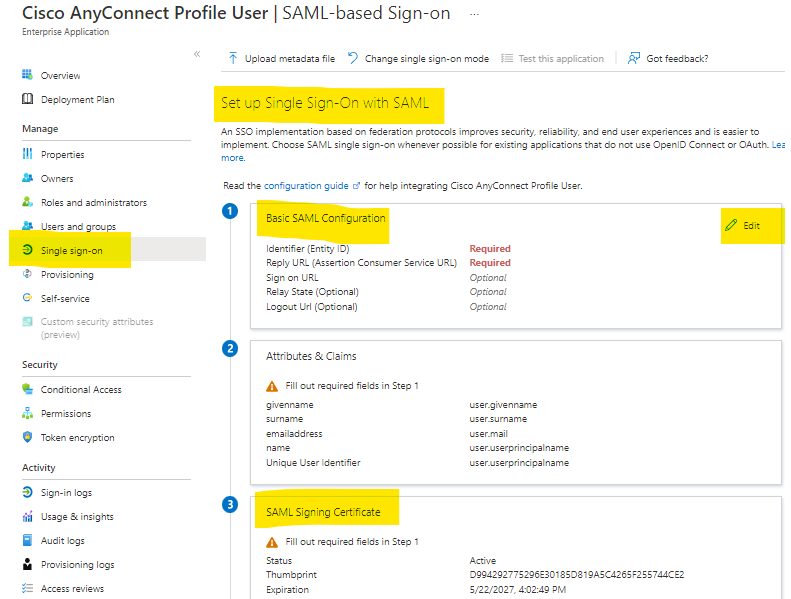791x599 pixels.
Task: Click the Sign-in logs icon
Action: click(27, 492)
